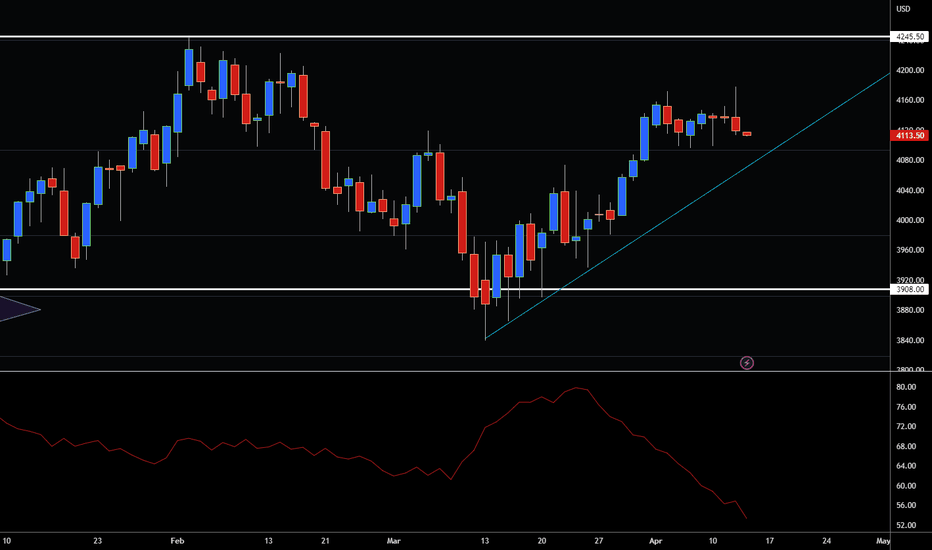Image resolution: width=932 pixels, height=550 pixels.
Task: Click the 64.00 indicator scale label
Action: pyautogui.click(x=906, y=466)
